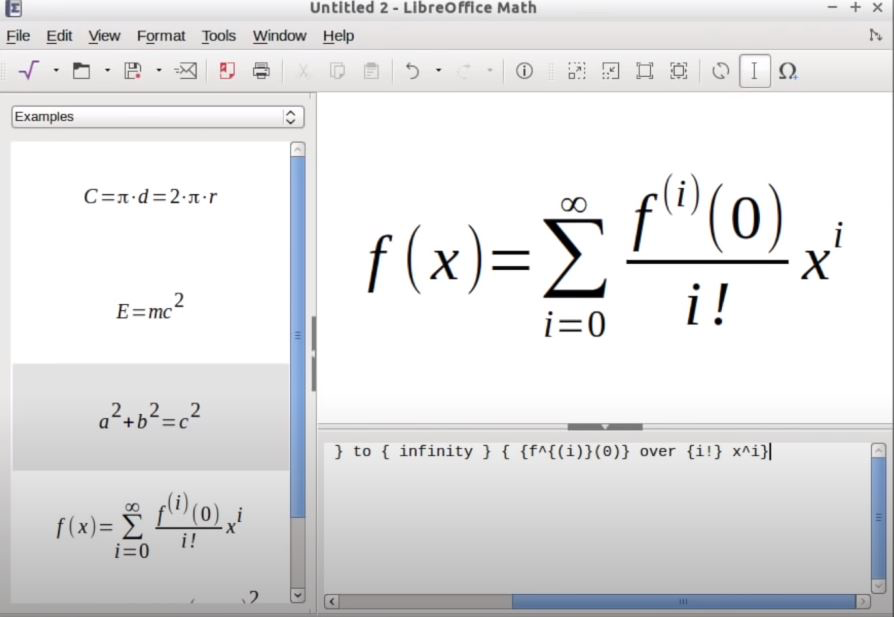The width and height of the screenshot is (894, 617).
Task: Open the Tools menu
Action: pyautogui.click(x=218, y=36)
